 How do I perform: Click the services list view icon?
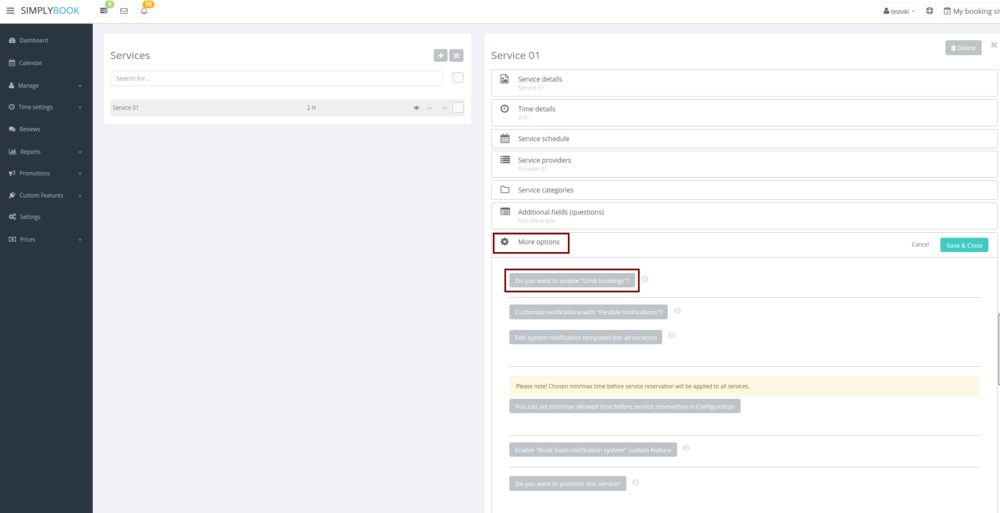[x=456, y=56]
